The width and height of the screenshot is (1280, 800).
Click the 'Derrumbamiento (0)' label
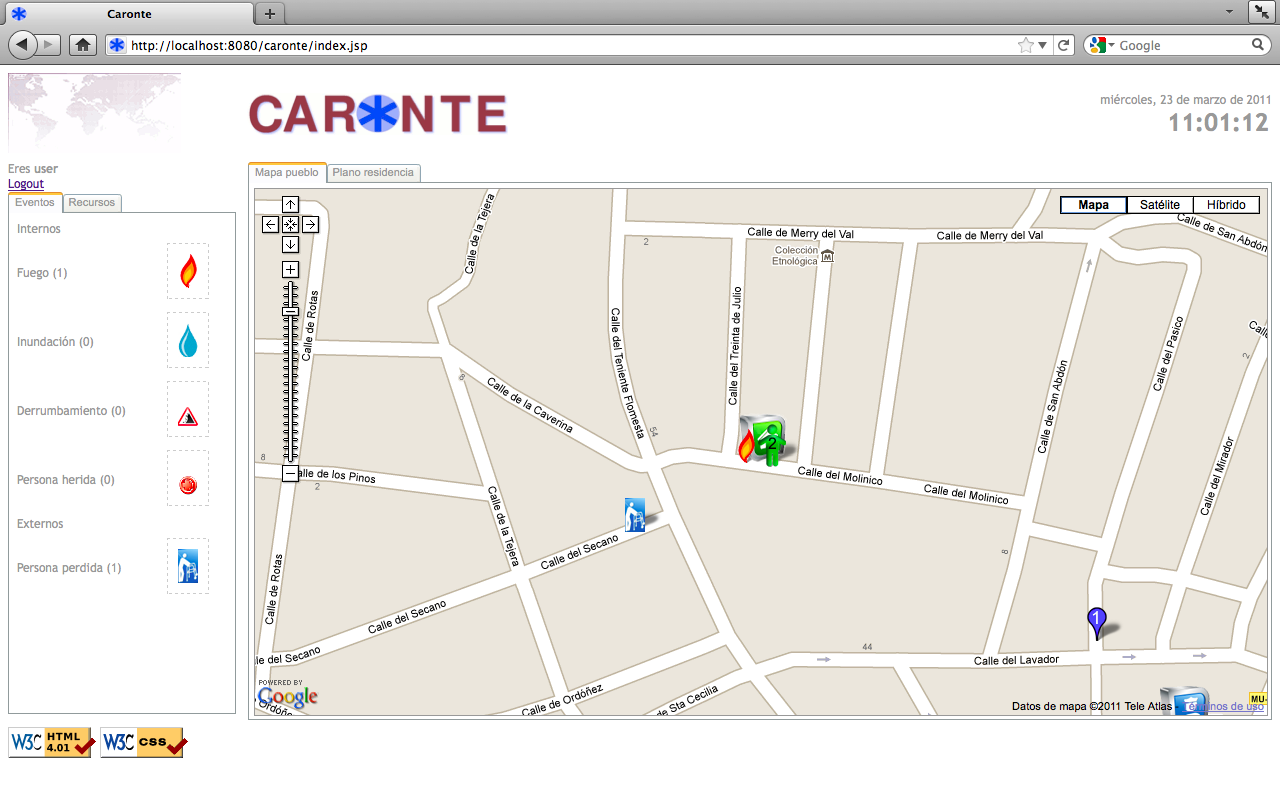coord(71,411)
